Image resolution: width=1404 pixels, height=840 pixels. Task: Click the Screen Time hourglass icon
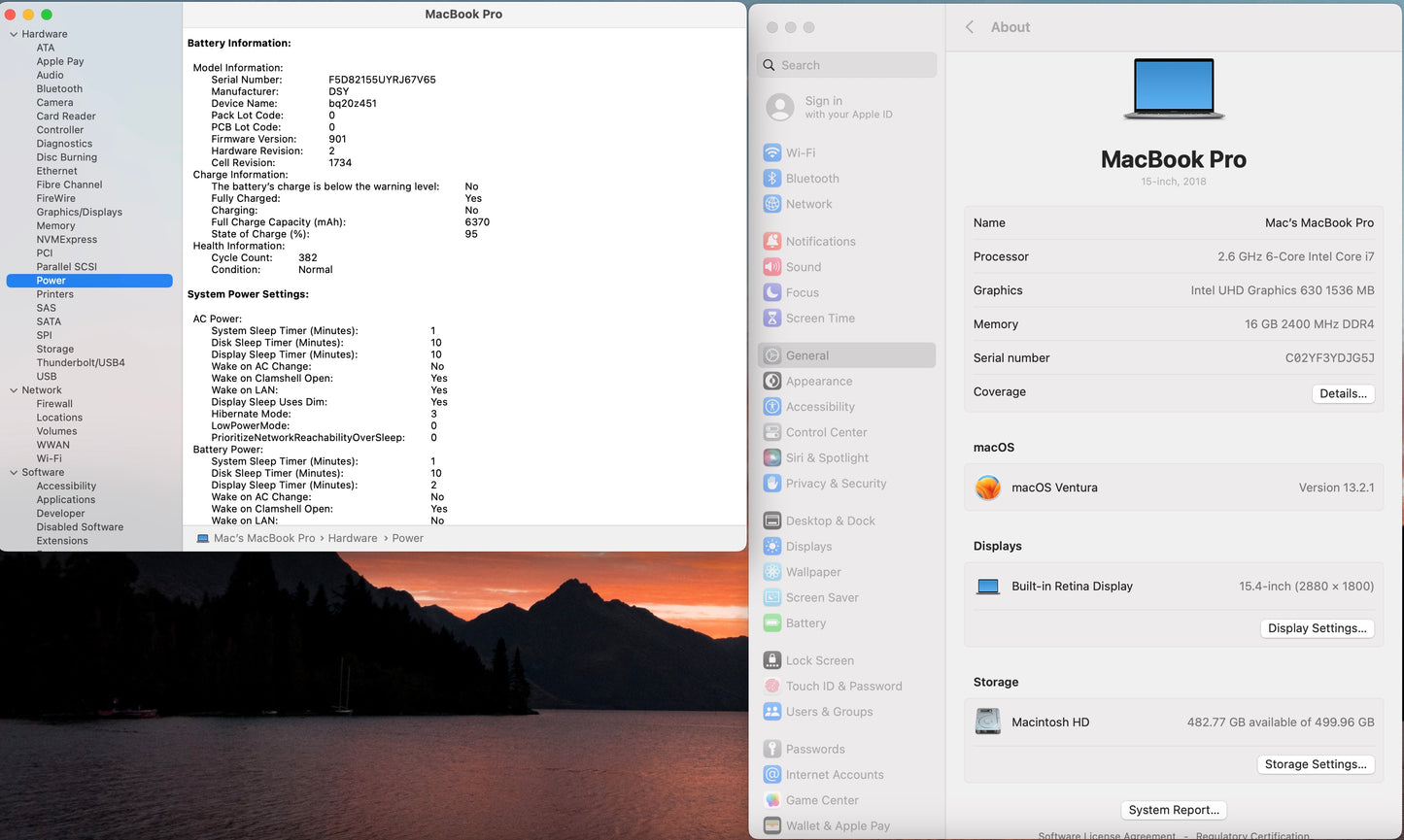click(x=772, y=319)
